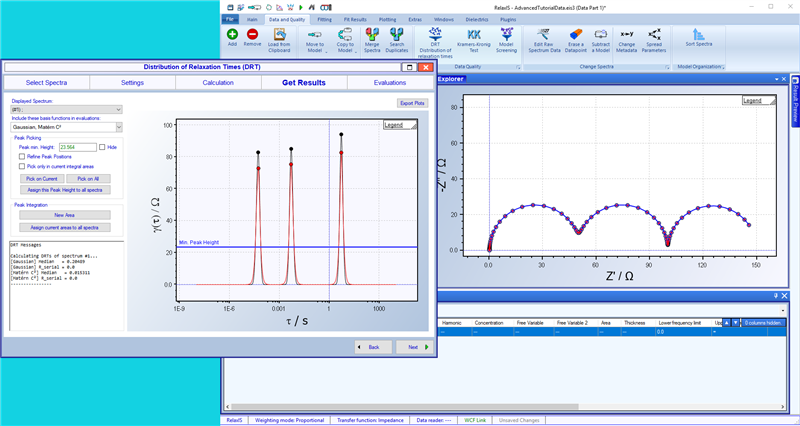Toggle the Hide checkbox for peak height
The width and height of the screenshot is (800, 426).
click(103, 147)
